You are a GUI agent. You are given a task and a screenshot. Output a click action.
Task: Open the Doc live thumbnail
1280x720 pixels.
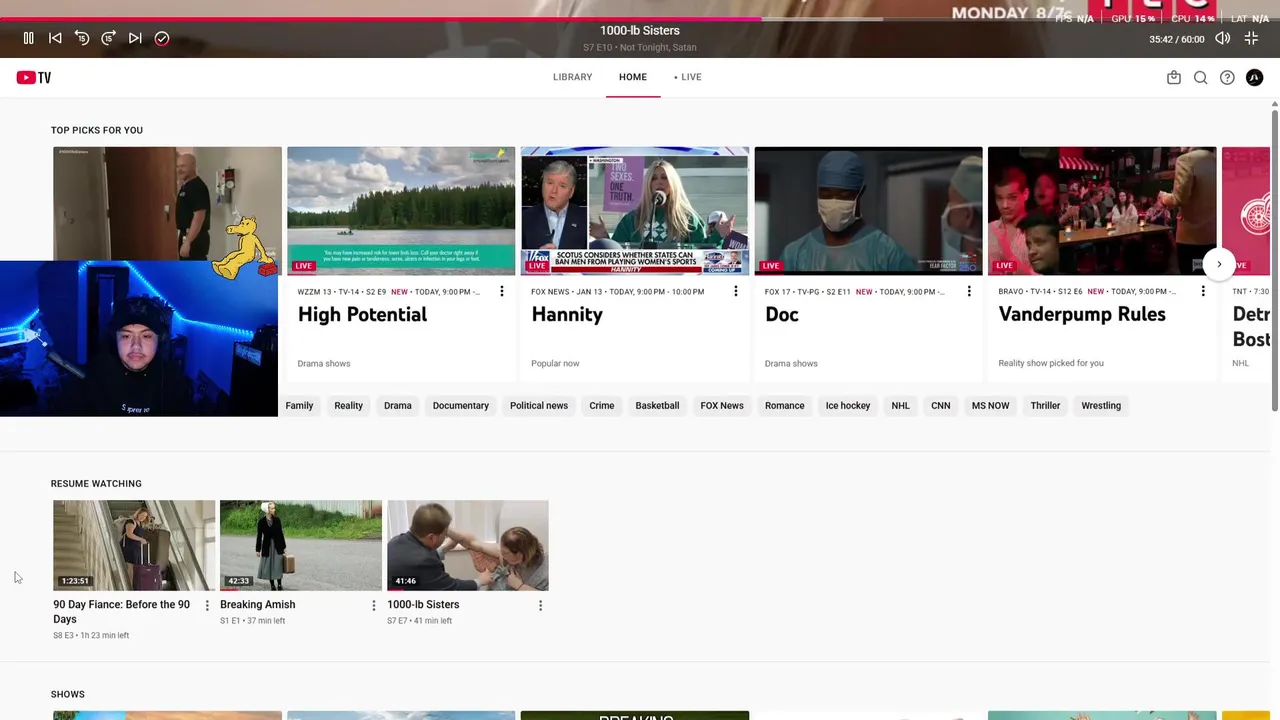click(868, 211)
